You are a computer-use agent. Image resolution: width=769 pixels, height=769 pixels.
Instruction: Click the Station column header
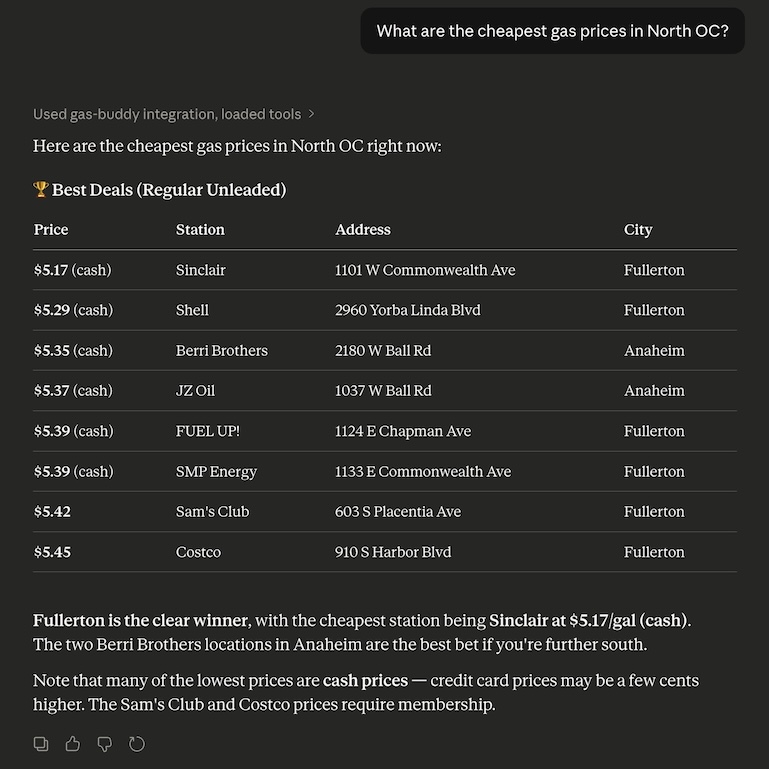click(x=200, y=230)
